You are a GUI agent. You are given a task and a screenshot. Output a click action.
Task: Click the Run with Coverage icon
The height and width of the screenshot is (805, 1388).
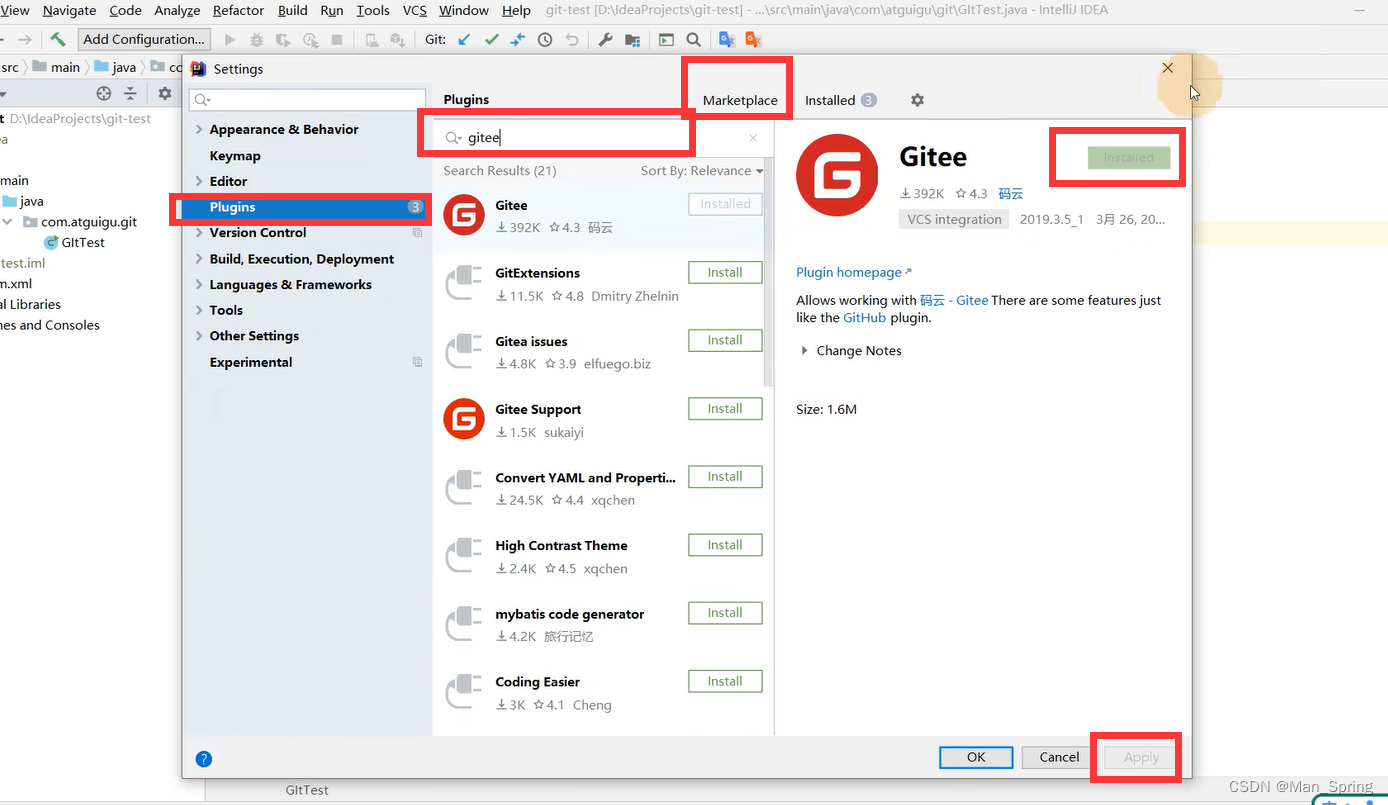coord(283,40)
